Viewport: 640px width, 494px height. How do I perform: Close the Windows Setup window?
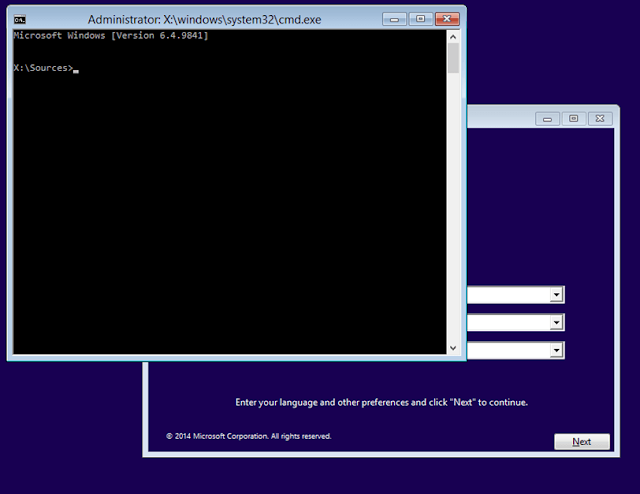click(x=600, y=119)
